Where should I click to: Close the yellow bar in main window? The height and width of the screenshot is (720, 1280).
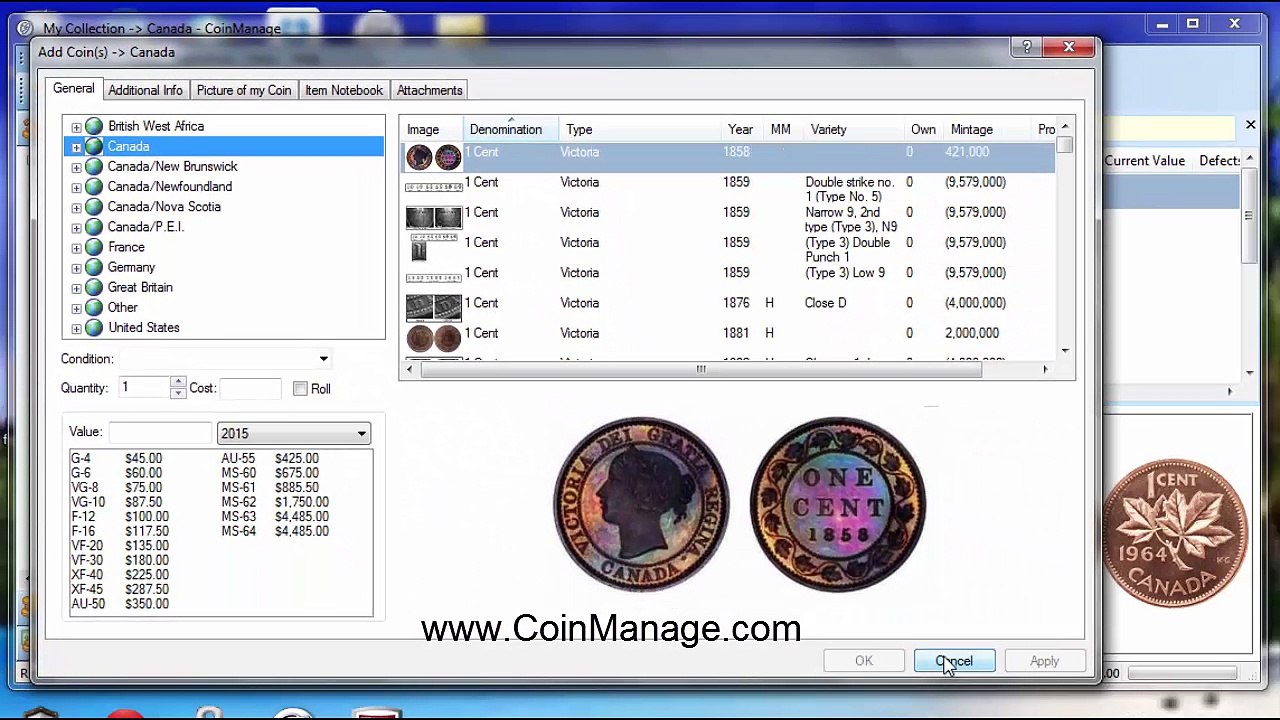[1250, 125]
